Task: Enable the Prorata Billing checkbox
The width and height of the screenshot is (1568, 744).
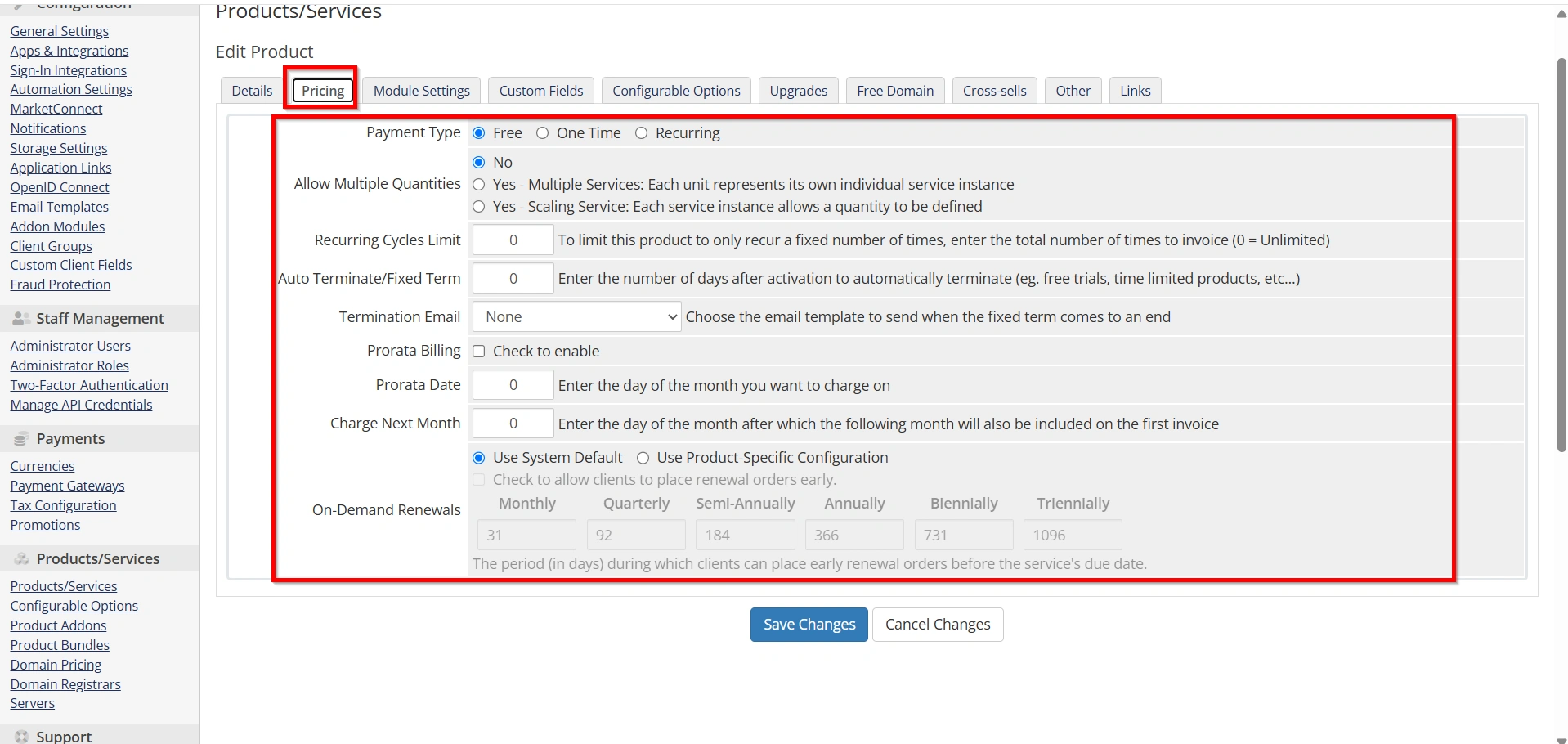Action: pyautogui.click(x=479, y=352)
